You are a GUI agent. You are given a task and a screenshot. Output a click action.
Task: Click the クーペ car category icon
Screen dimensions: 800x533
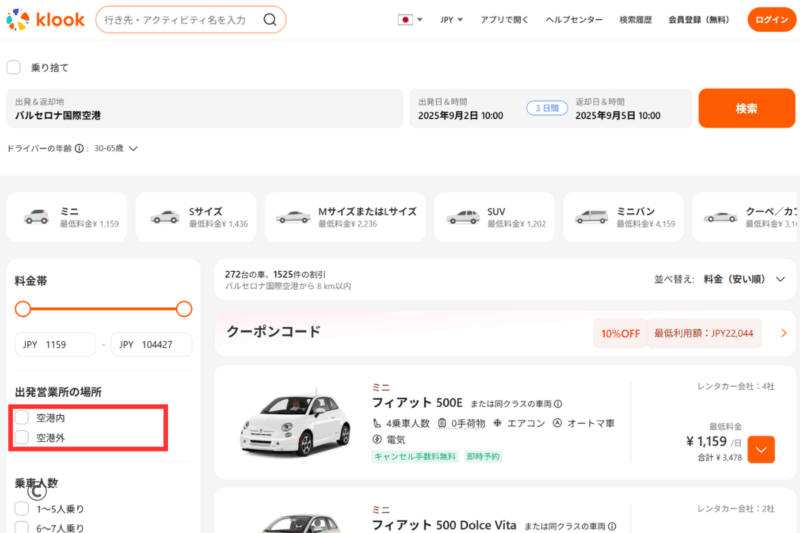[x=720, y=217]
